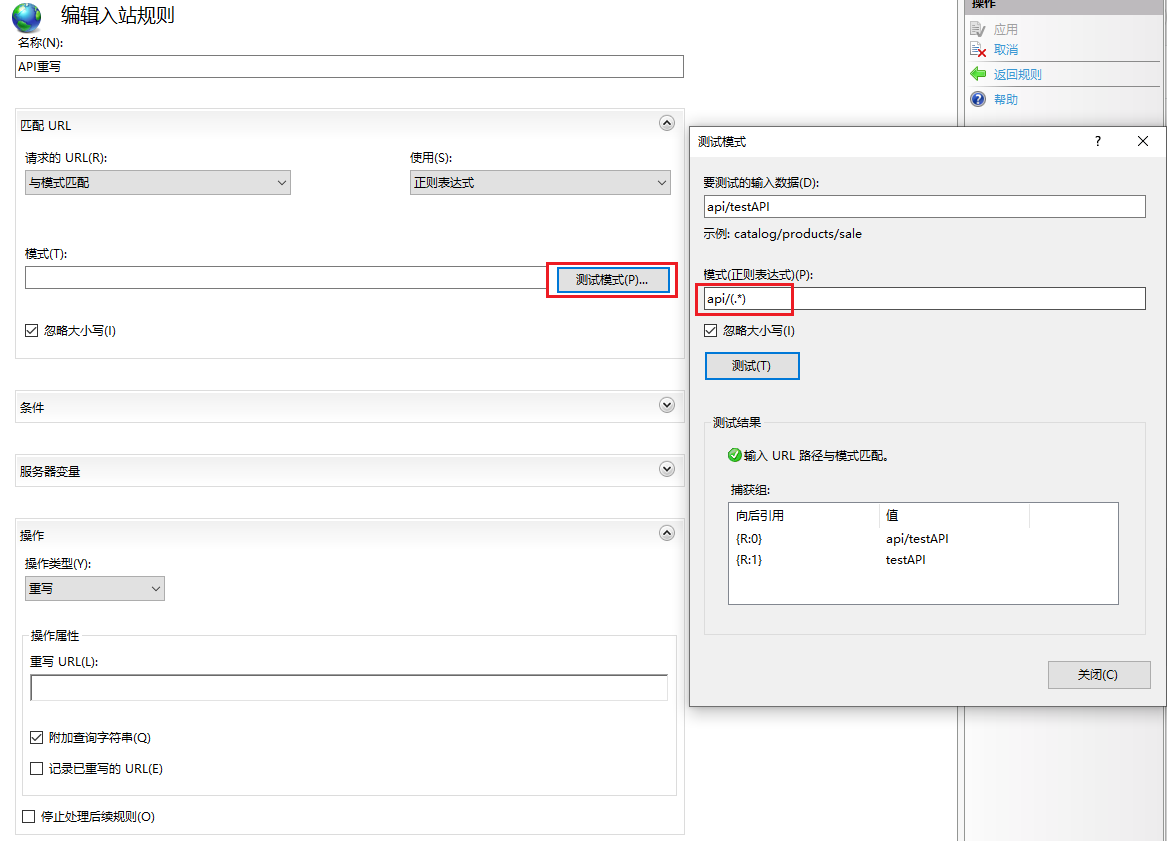Click the 输入 URL 路径与模式匹配 result text

pyautogui.click(x=816, y=455)
